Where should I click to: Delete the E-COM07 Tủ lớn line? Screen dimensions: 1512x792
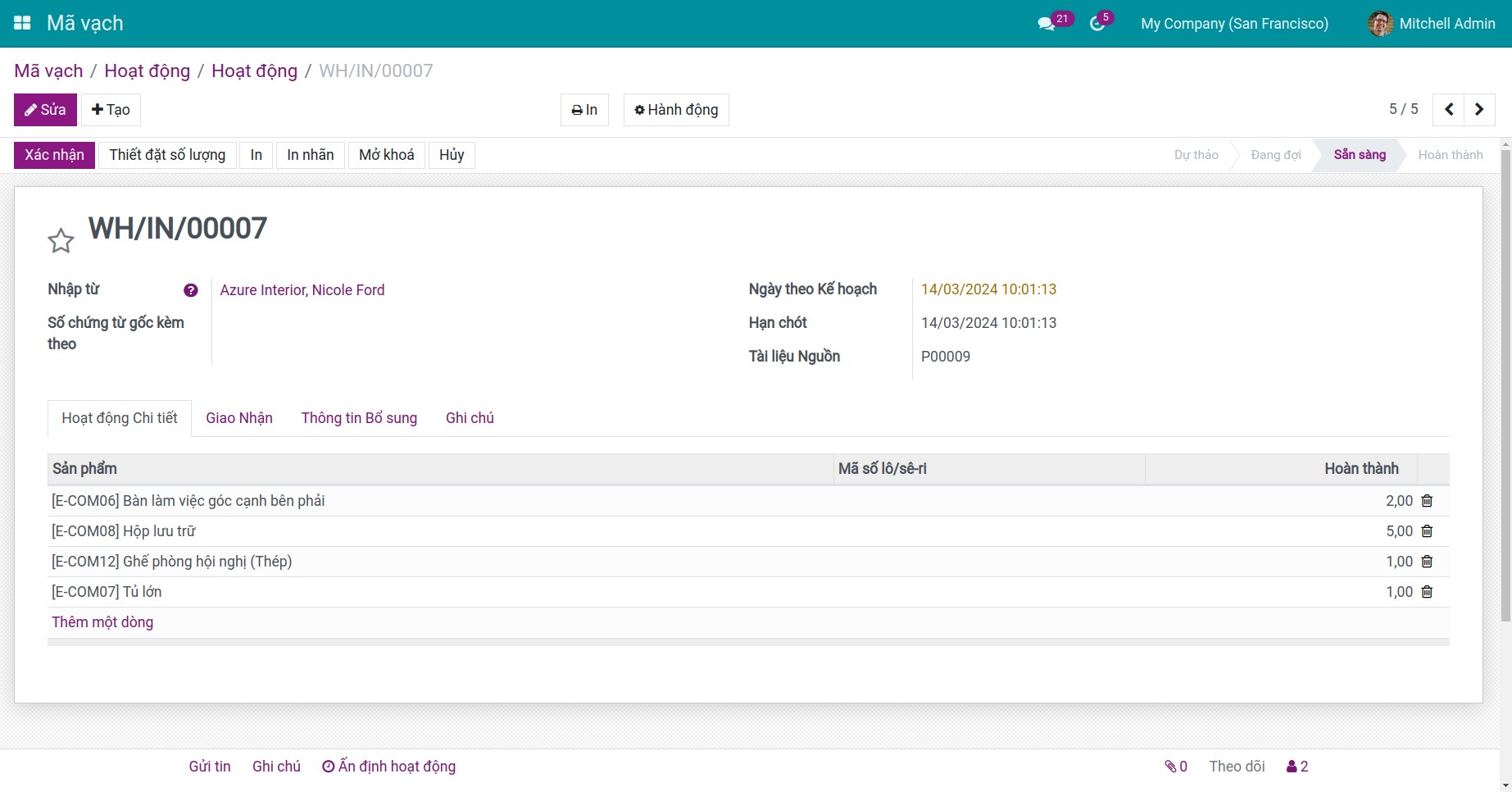click(x=1427, y=592)
